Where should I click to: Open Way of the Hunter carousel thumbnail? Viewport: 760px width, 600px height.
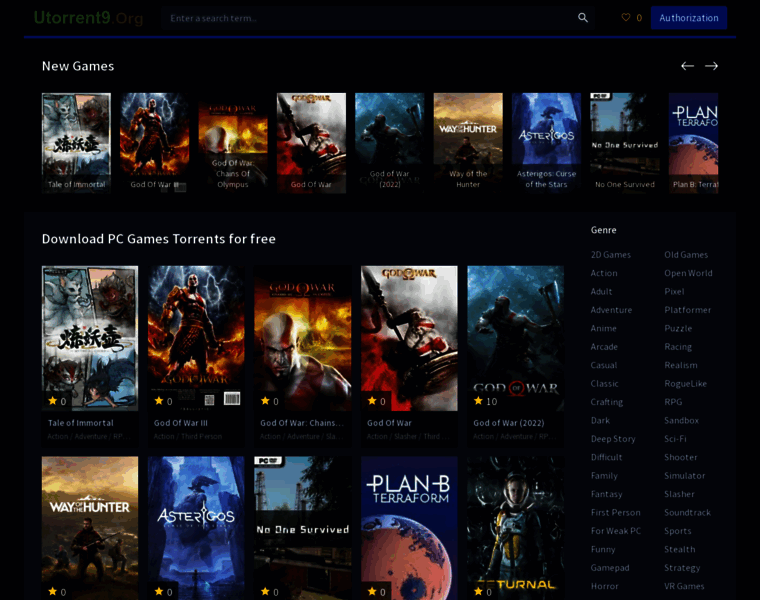(x=468, y=143)
